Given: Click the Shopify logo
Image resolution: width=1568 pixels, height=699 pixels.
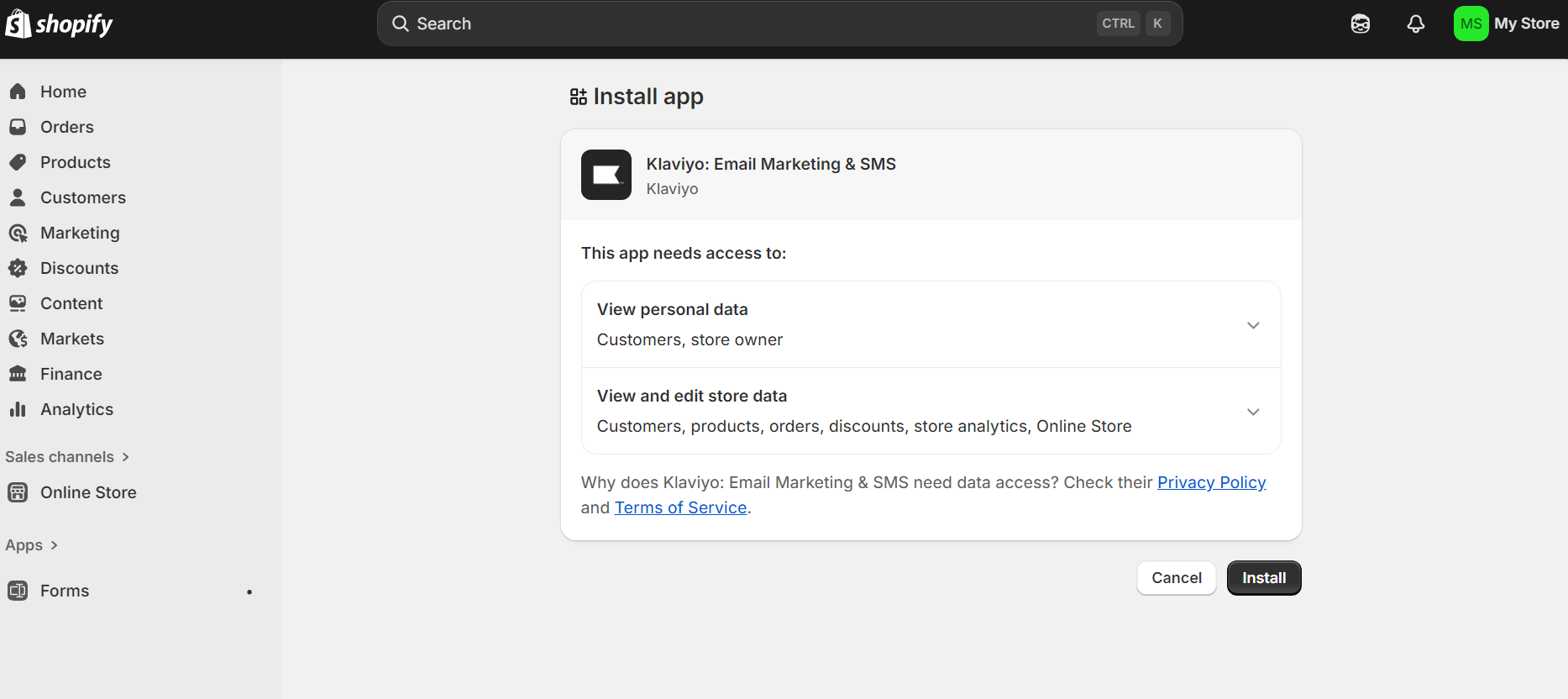Looking at the screenshot, I should coord(59,24).
